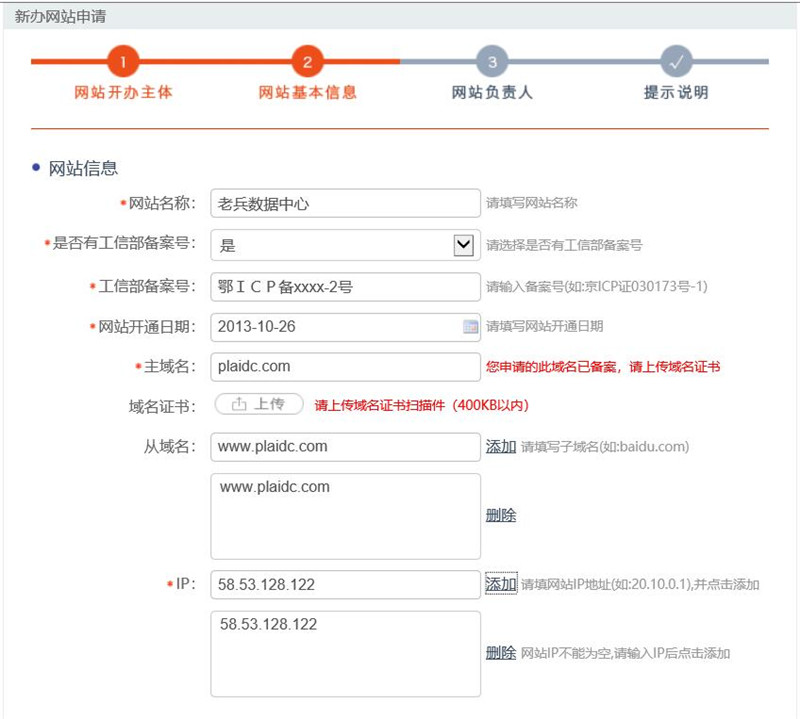Focus the 主域名 input containing plaidc.com
Screen dimensions: 800x719
pos(345,366)
